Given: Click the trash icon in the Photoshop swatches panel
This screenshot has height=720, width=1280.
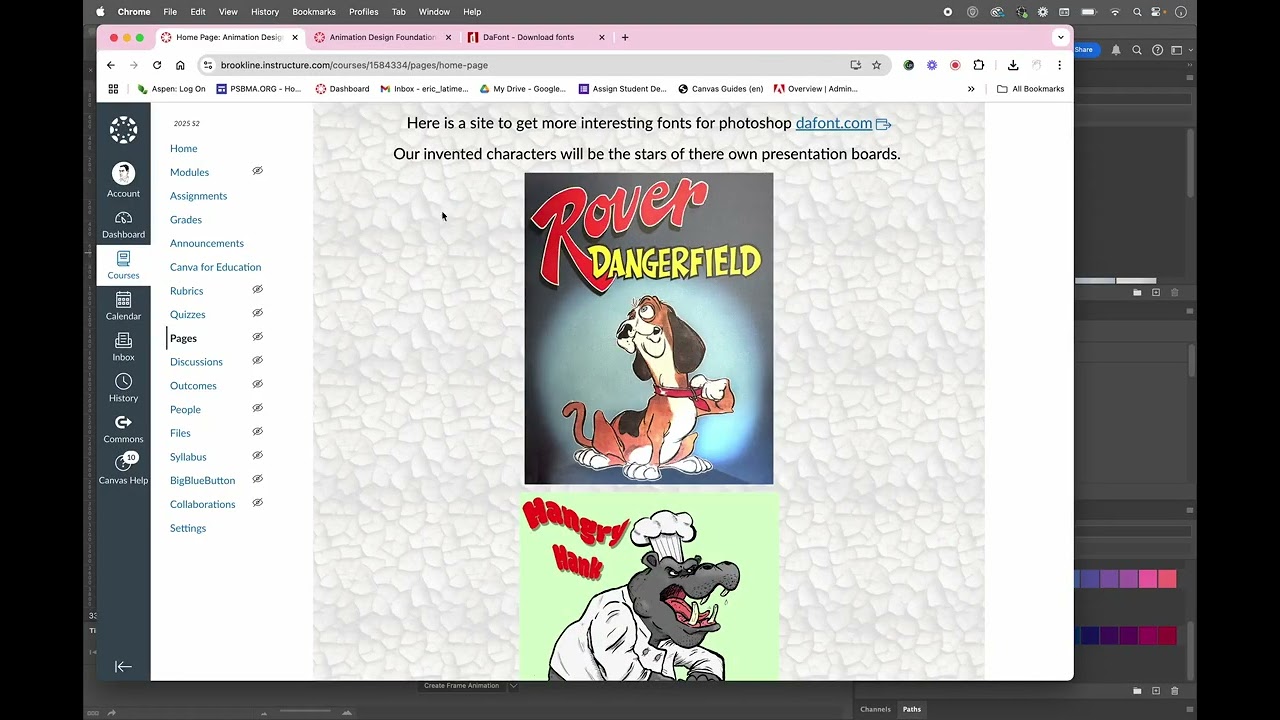Looking at the screenshot, I should (x=1175, y=691).
